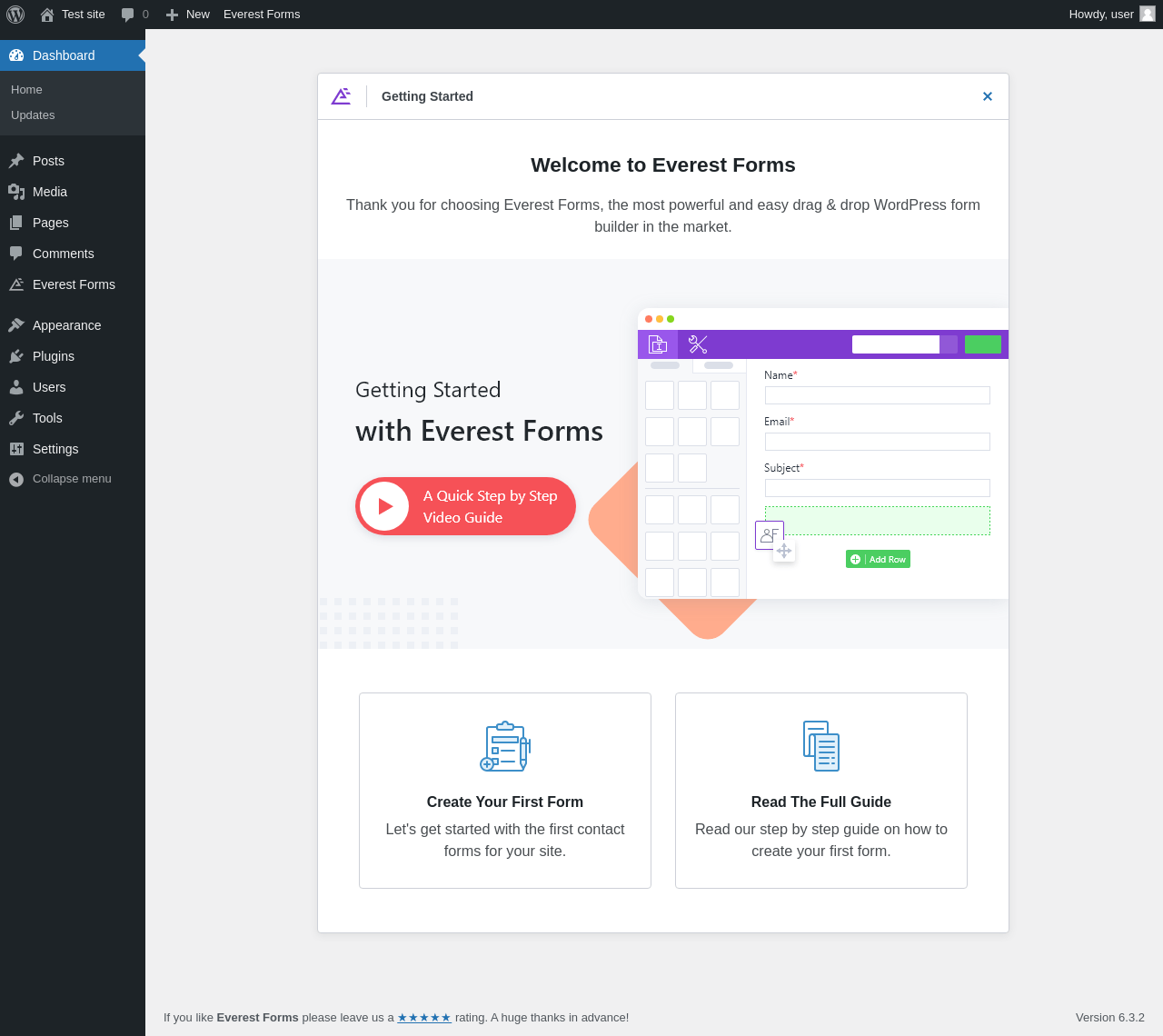This screenshot has height=1036, width=1163.
Task: Click the Users person icon
Action: pos(16,387)
